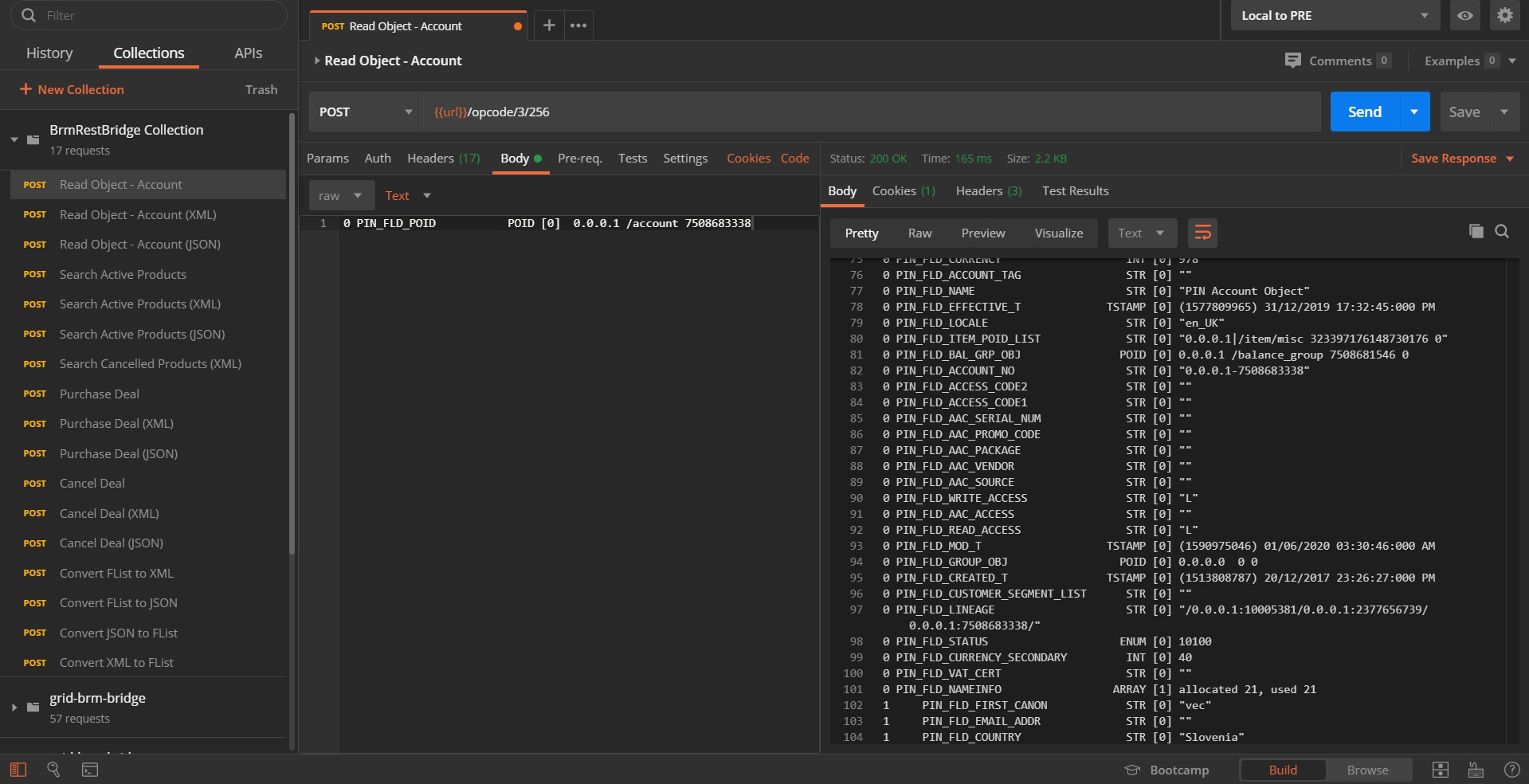Open the manage environments gear icon
Screen dimensions: 1529x784
click(x=1504, y=16)
